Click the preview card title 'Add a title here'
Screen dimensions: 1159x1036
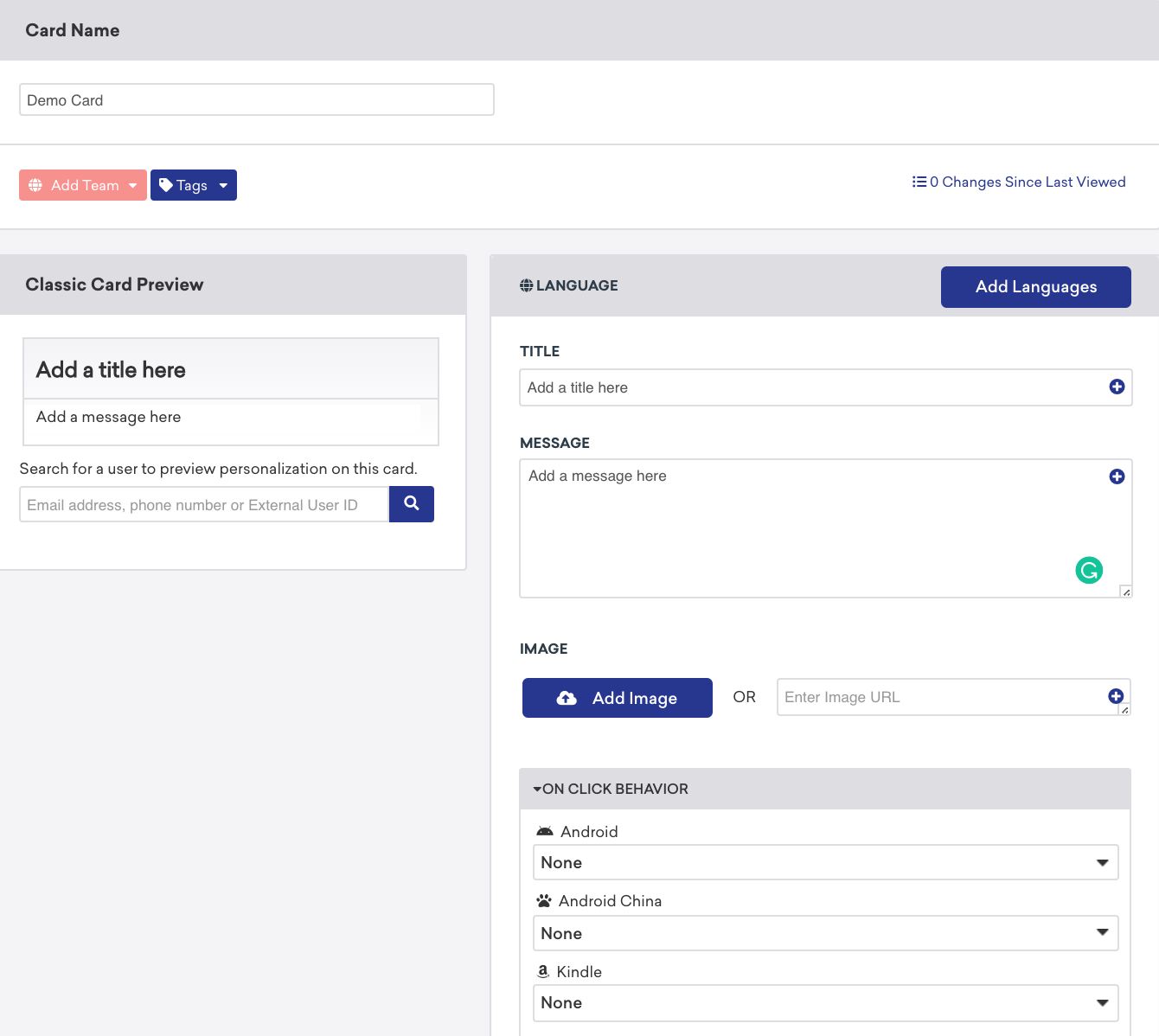pos(111,370)
